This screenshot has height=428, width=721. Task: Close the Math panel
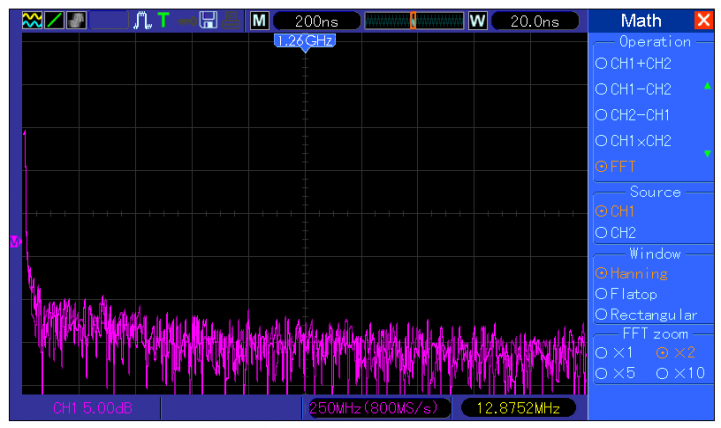point(703,20)
